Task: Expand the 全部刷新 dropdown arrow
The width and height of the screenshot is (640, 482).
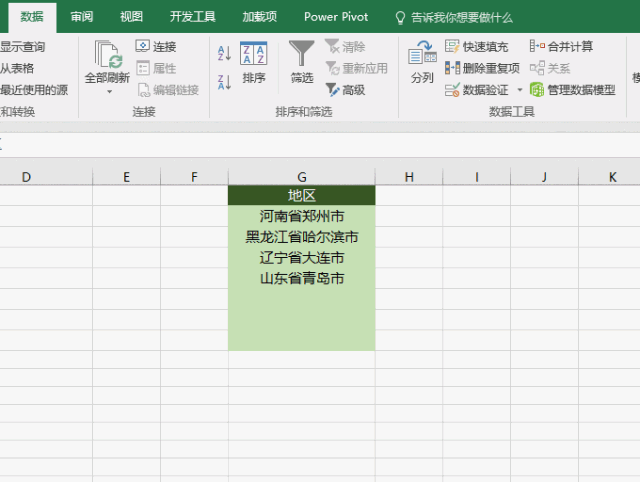Action: click(109, 92)
